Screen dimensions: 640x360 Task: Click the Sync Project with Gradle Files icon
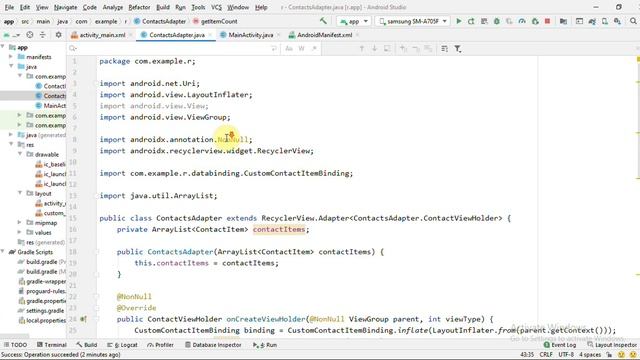pos(592,21)
